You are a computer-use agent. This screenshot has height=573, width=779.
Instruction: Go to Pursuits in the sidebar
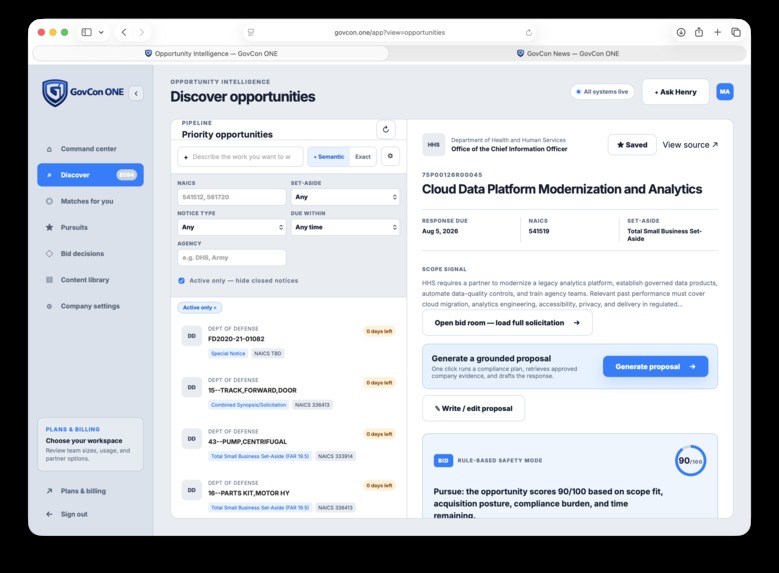pyautogui.click(x=90, y=227)
